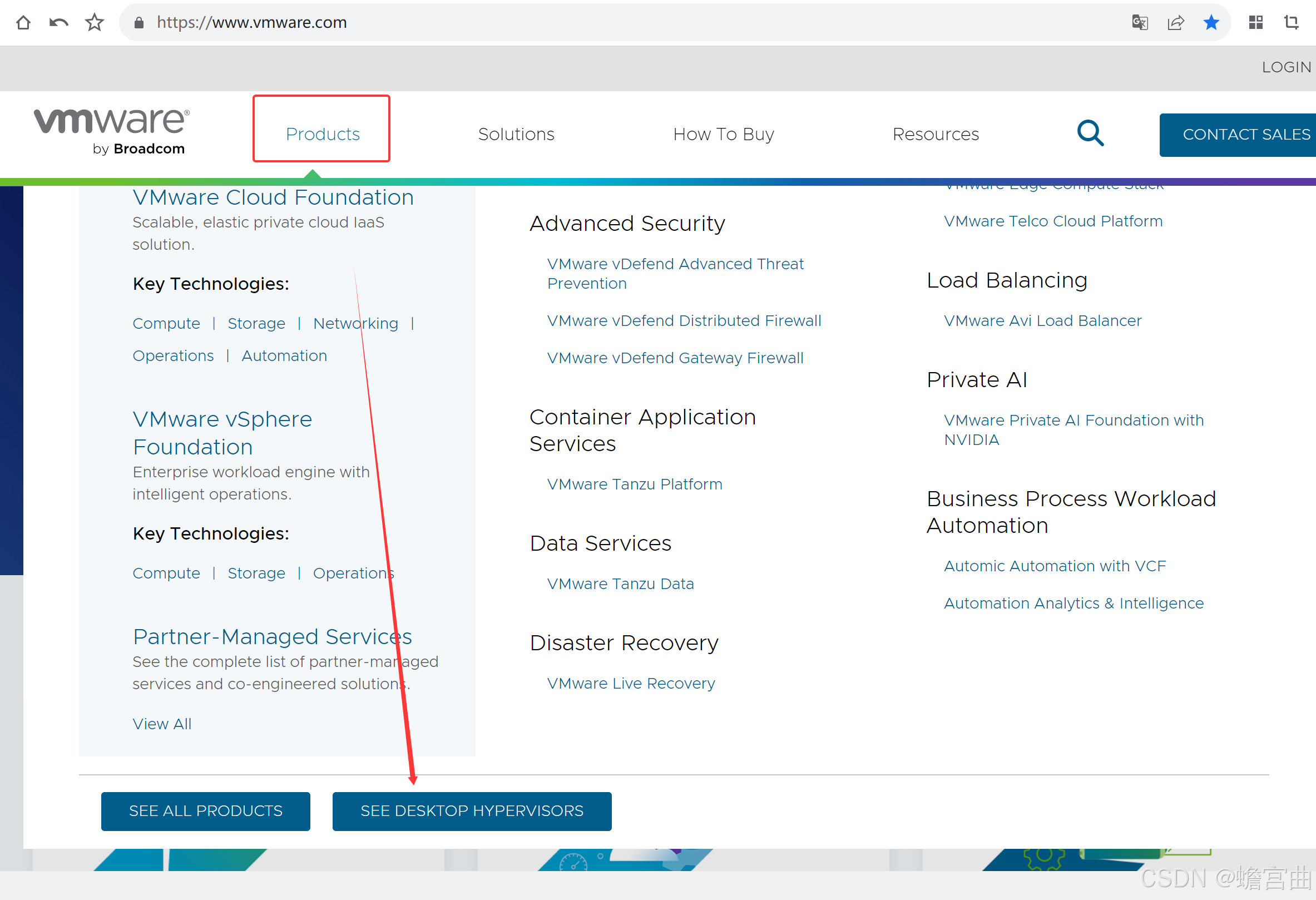The image size is (1316, 900).
Task: Click the magnifying glass search icon
Action: click(1090, 133)
